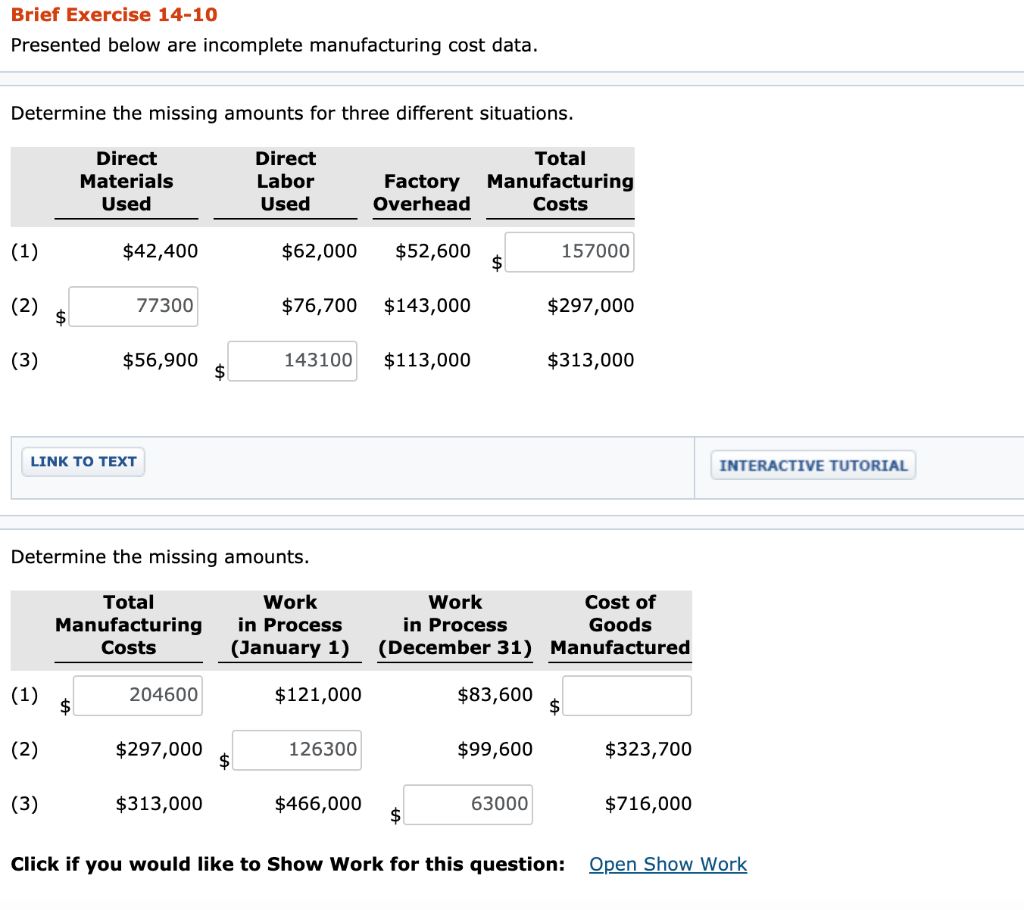Click the Open Show Work link

coord(667,864)
